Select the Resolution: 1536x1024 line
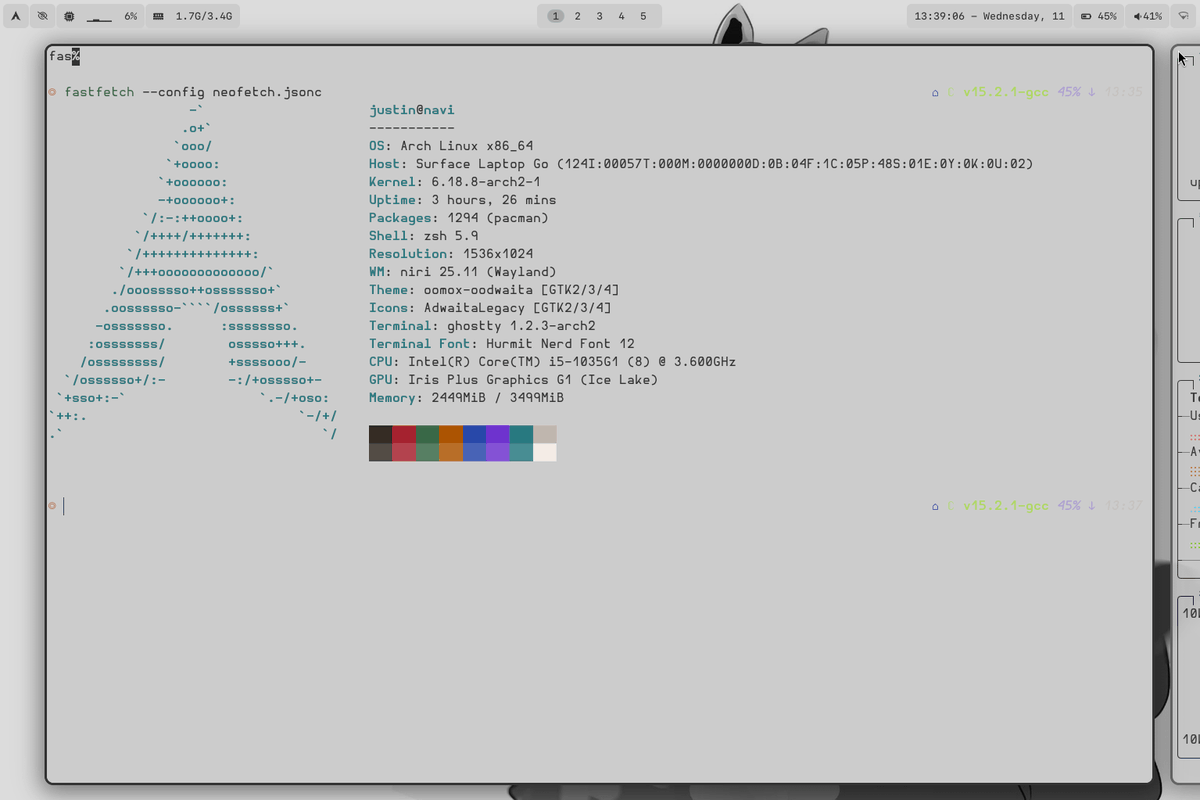 (451, 254)
